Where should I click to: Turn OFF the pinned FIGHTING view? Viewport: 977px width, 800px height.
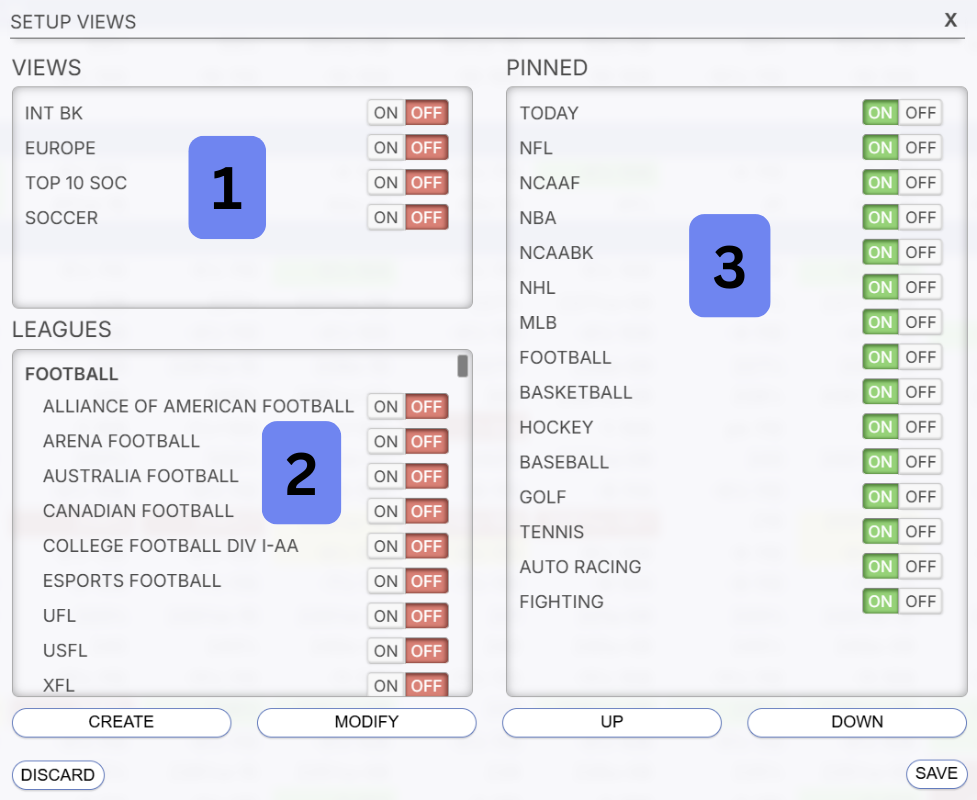coord(920,602)
